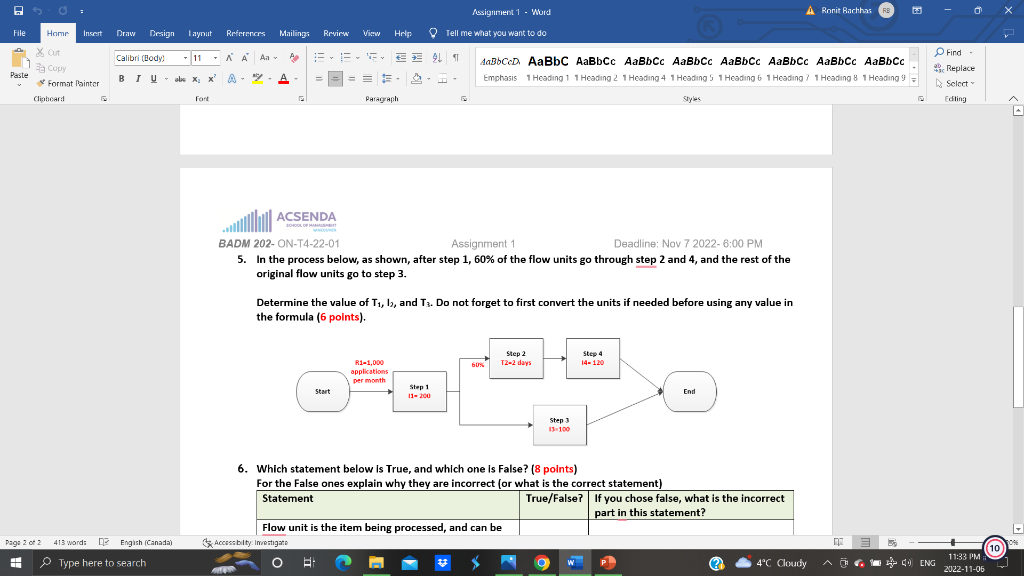Viewport: 1024px width, 576px height.
Task: Open the font size dropdown
Action: tap(216, 58)
